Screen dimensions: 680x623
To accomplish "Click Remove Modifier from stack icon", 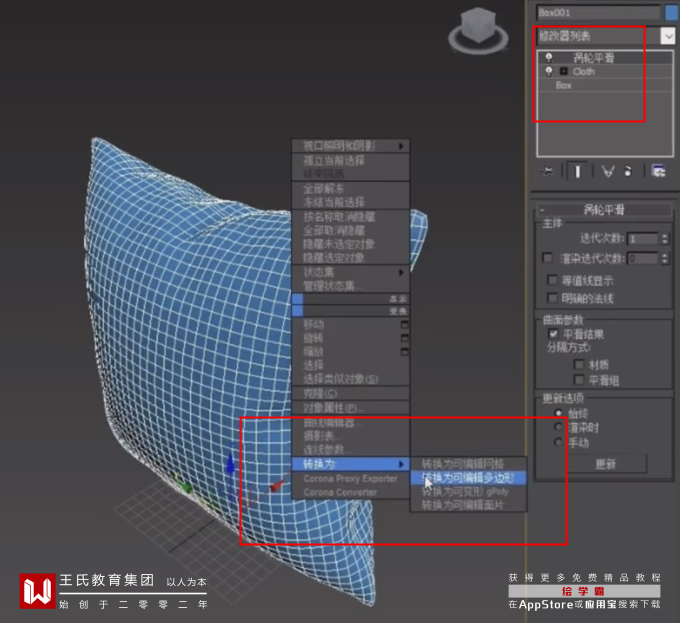I will tap(628, 172).
